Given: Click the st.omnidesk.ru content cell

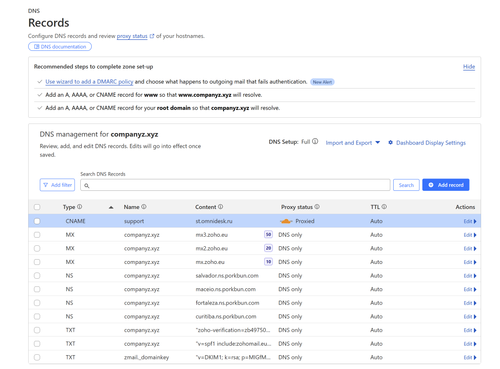Looking at the screenshot, I should pyautogui.click(x=214, y=221).
